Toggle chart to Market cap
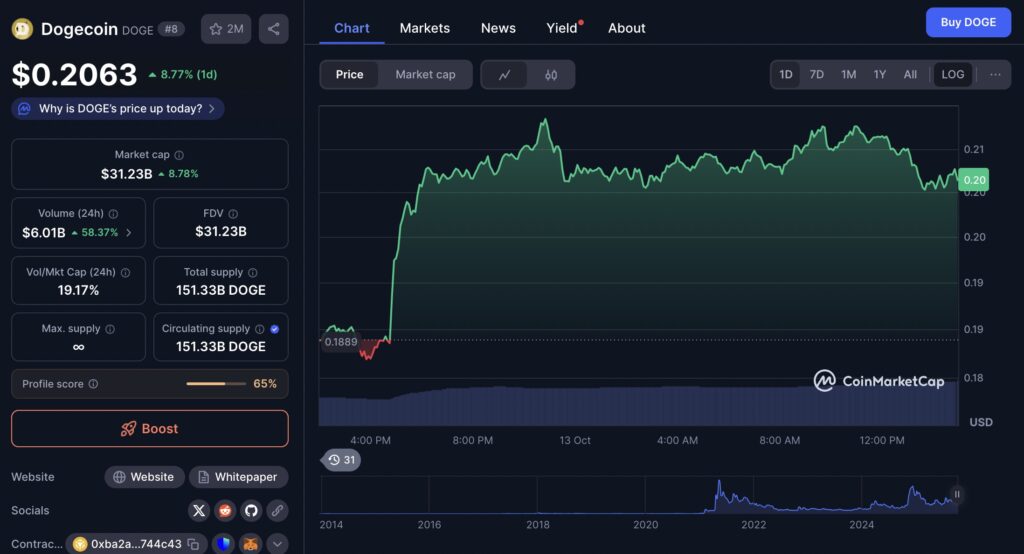The height and width of the screenshot is (554, 1024). click(425, 74)
